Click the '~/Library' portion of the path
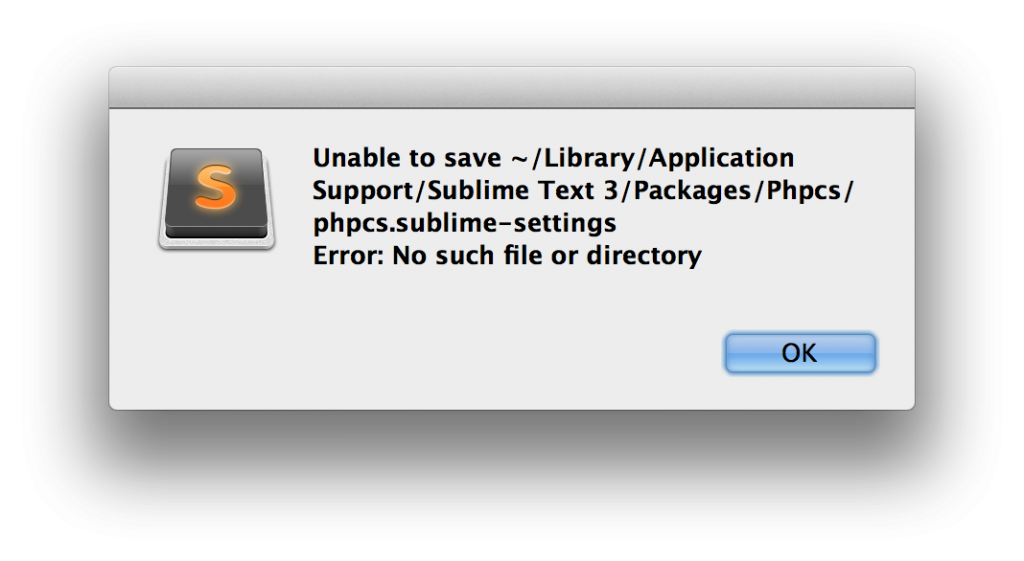 click(573, 158)
